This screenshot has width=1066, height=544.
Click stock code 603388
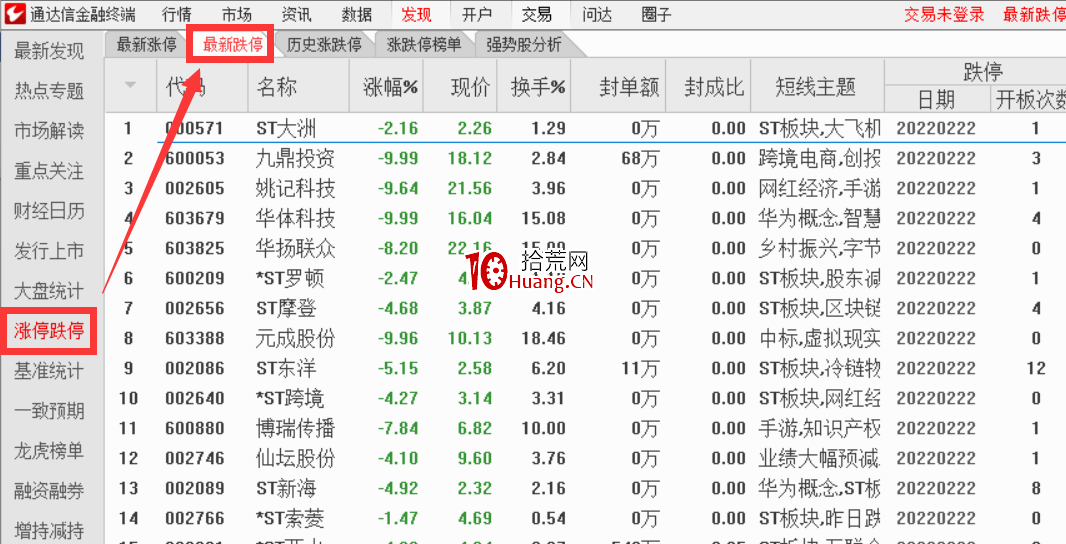click(x=194, y=338)
